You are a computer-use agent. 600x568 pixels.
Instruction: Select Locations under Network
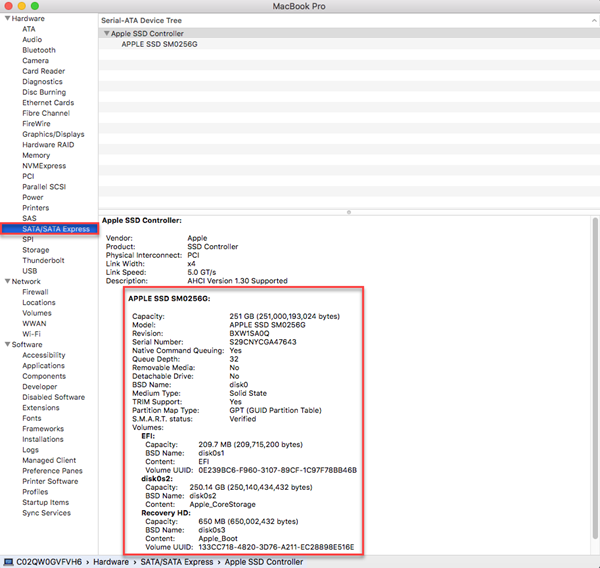[39, 302]
